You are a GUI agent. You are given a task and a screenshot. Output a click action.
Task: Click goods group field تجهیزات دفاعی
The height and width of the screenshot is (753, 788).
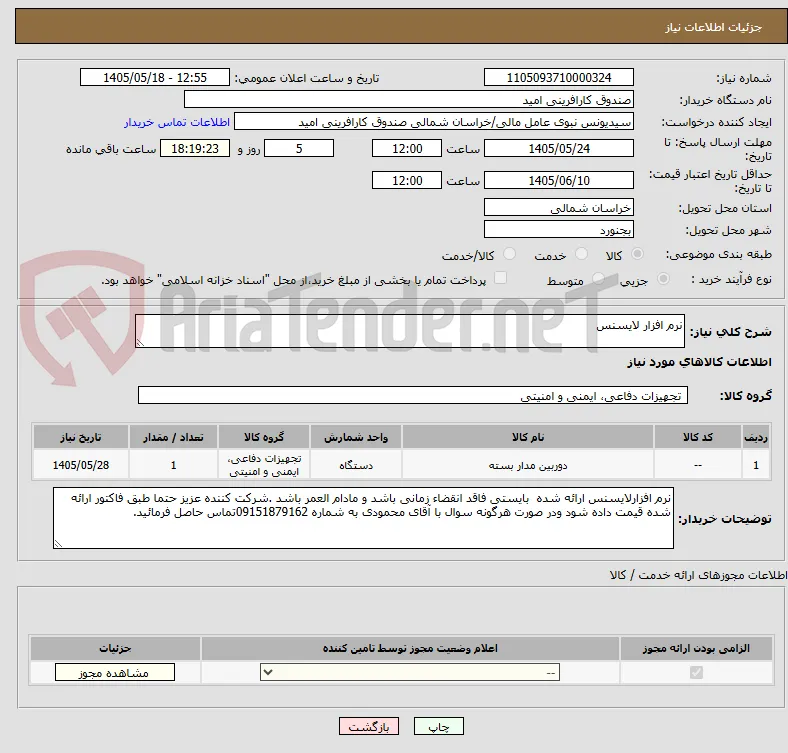click(413, 396)
